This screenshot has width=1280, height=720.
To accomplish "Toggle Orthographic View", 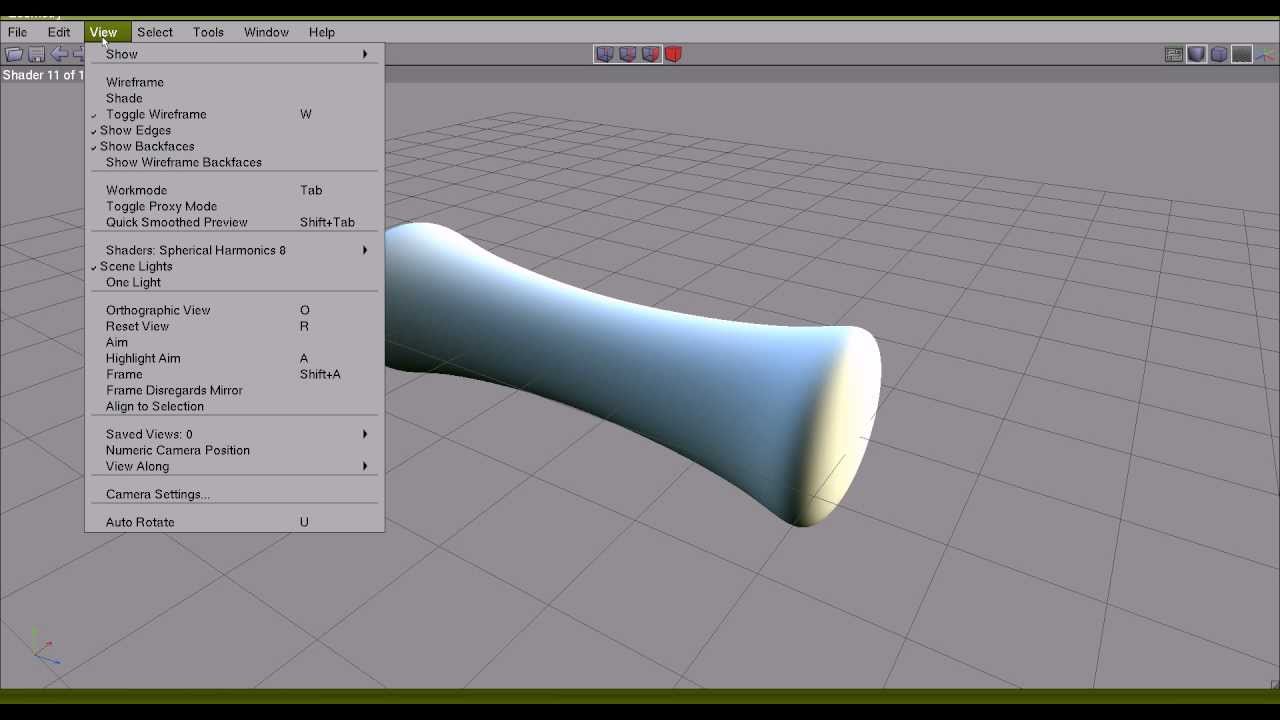I will pos(234,310).
